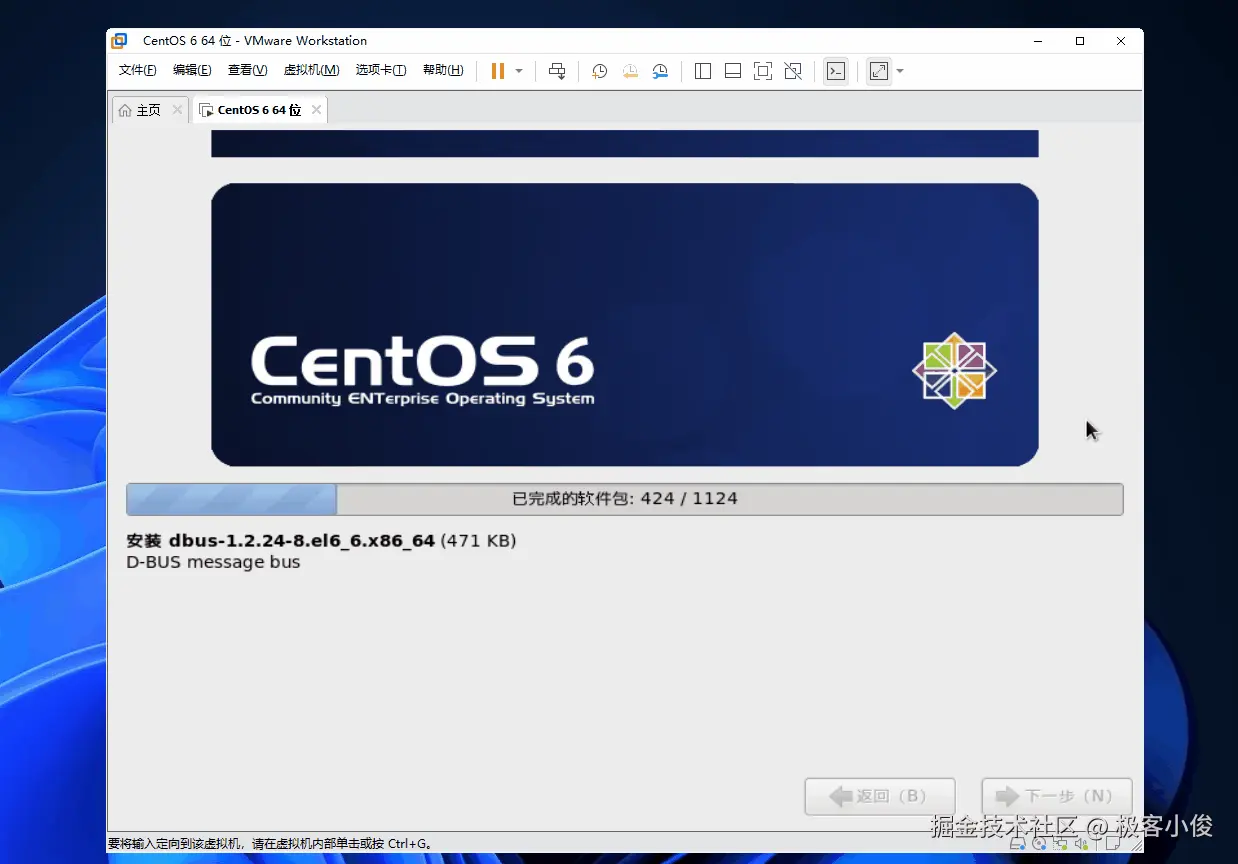The height and width of the screenshot is (864, 1238).
Task: Revert the virtual machine to its previous snapshot
Action: 630,71
